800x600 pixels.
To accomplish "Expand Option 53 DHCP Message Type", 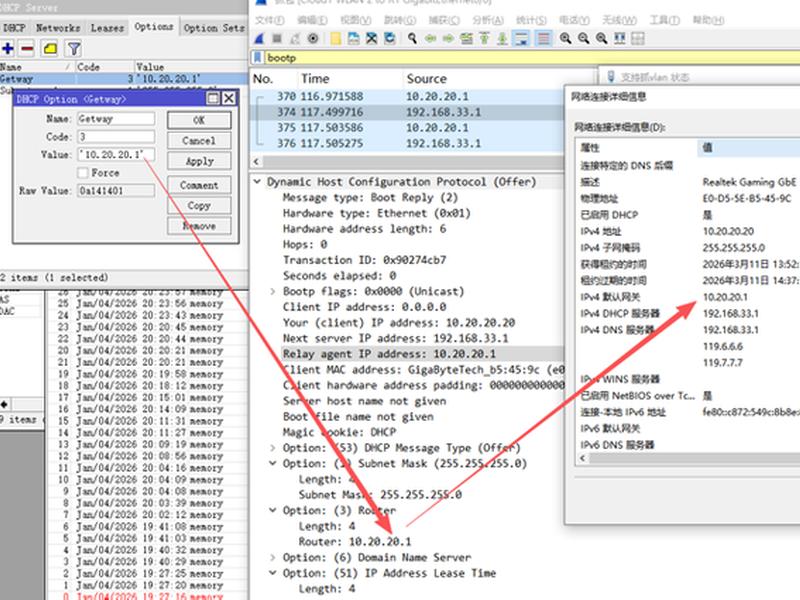I will pyautogui.click(x=273, y=448).
